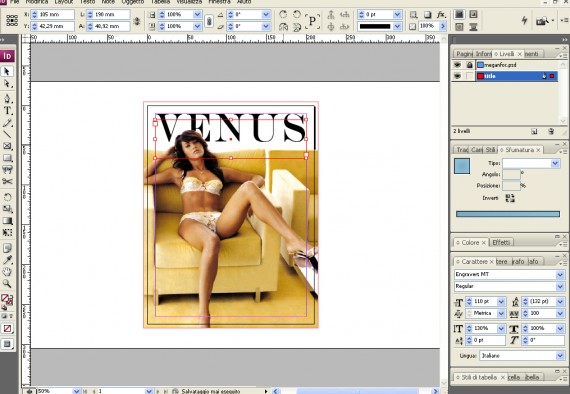Click the reference point locator grid
The width and height of the screenshot is (570, 394).
(12, 20)
